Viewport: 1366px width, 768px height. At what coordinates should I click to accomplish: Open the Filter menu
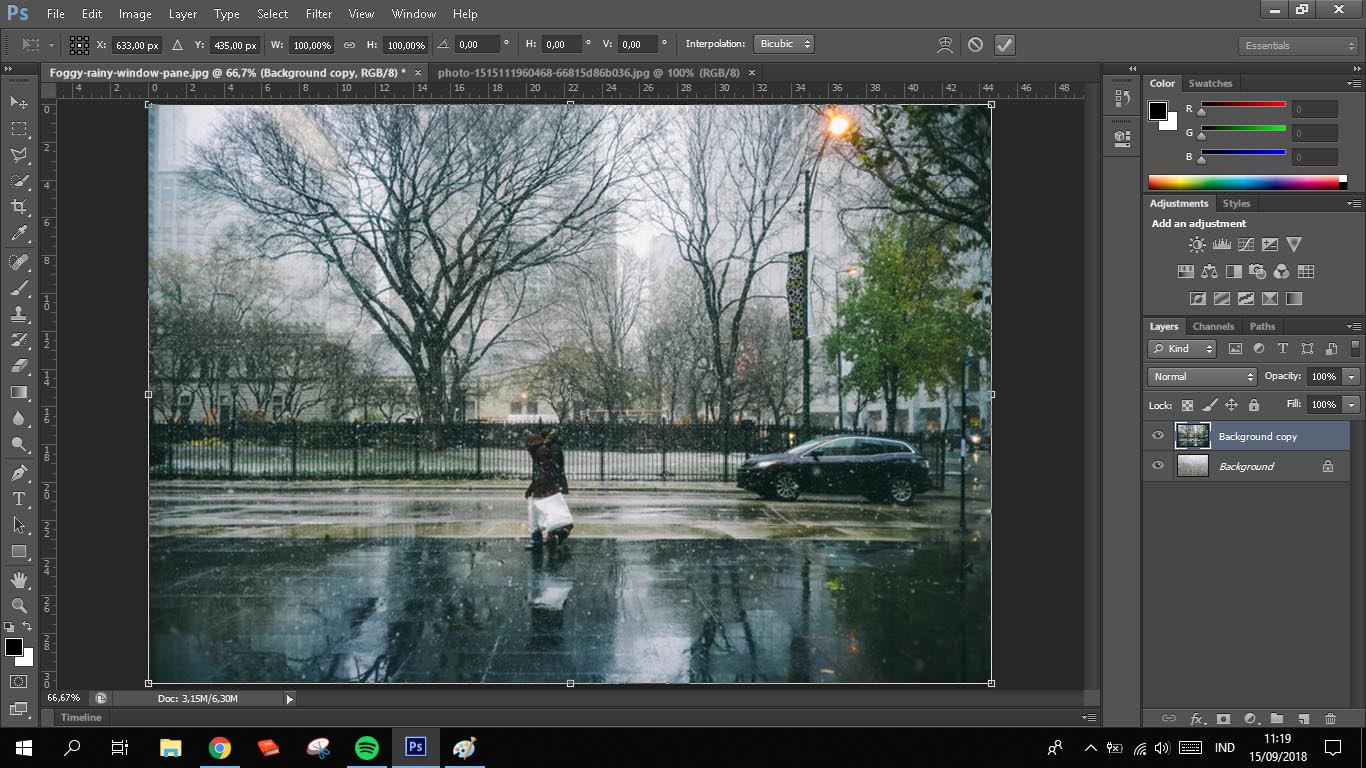[x=319, y=14]
